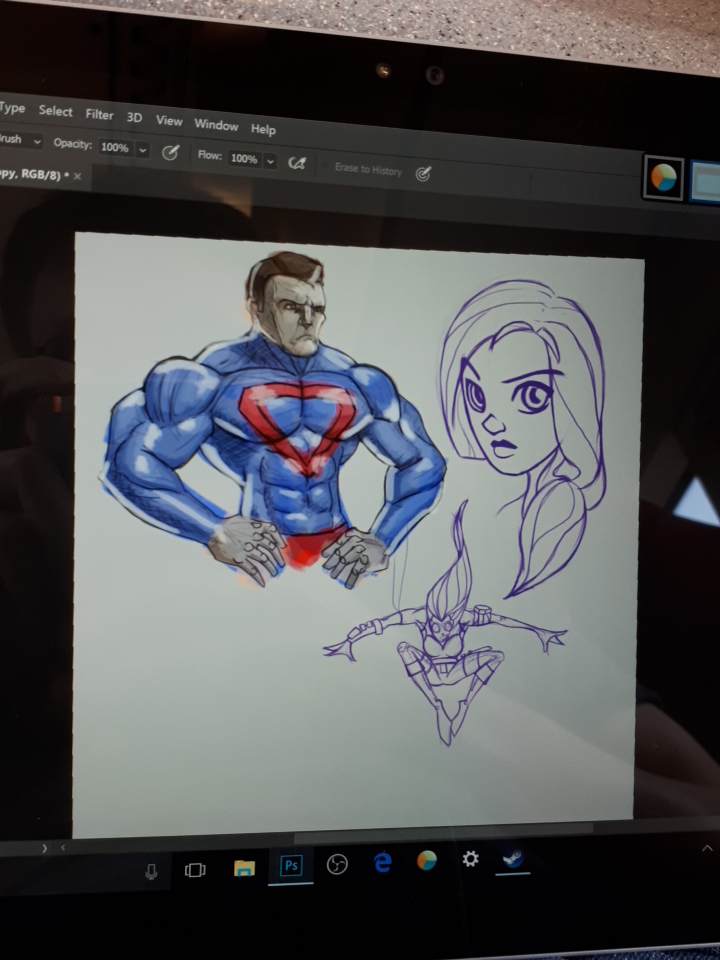The width and height of the screenshot is (720, 960).
Task: Open Steam from the taskbar
Action: point(513,858)
